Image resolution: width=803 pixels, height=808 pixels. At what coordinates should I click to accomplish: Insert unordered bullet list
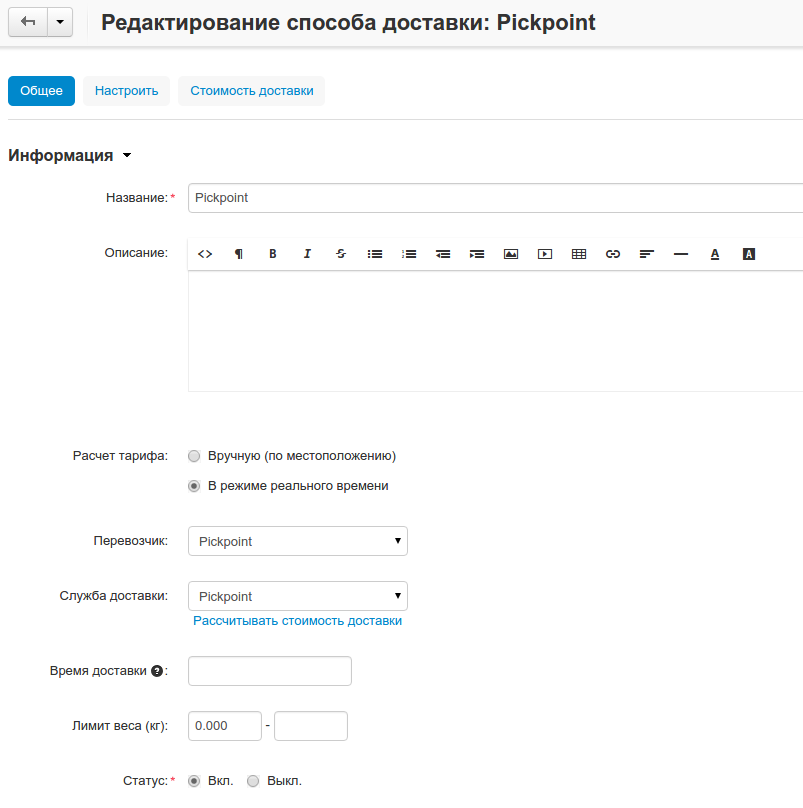375,254
